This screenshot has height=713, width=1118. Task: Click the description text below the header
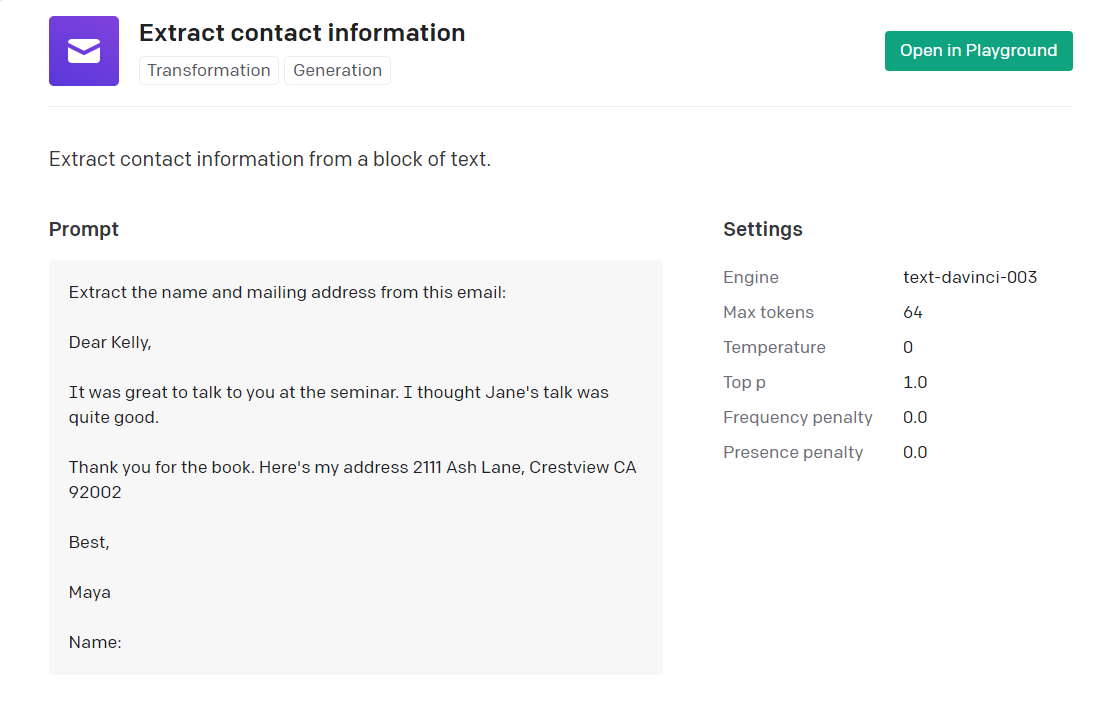coord(270,159)
